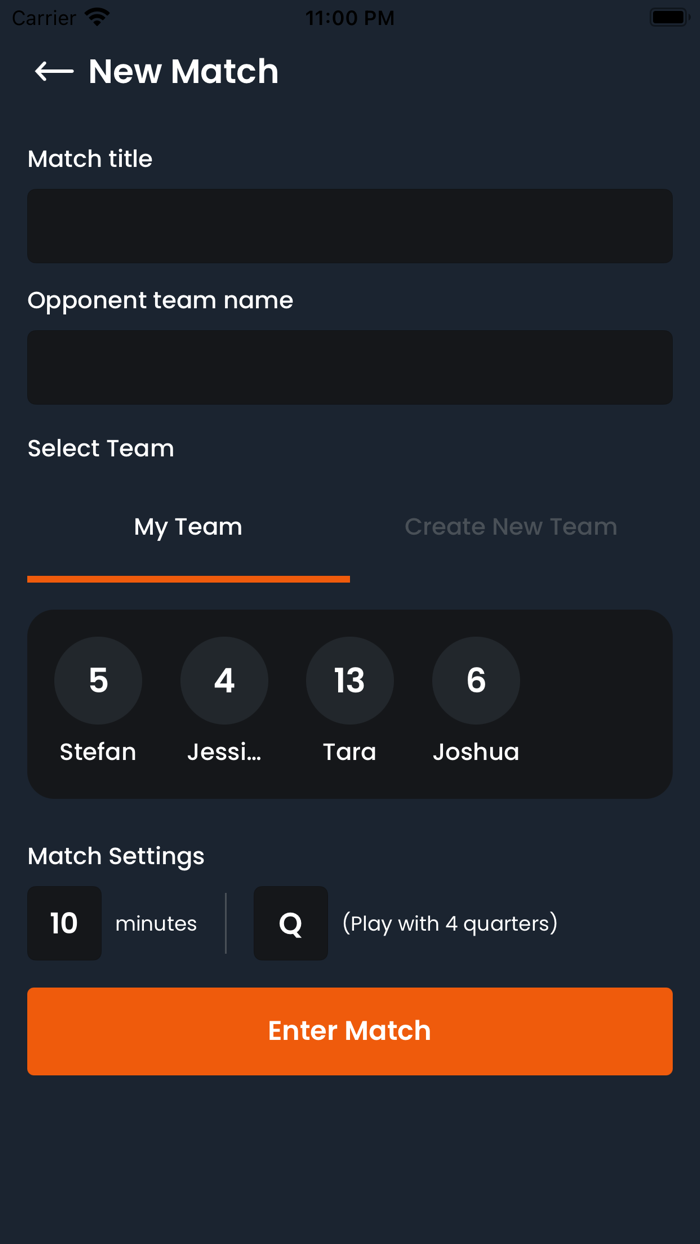The image size is (700, 1244).
Task: Click the Match title input field
Action: [x=350, y=226]
